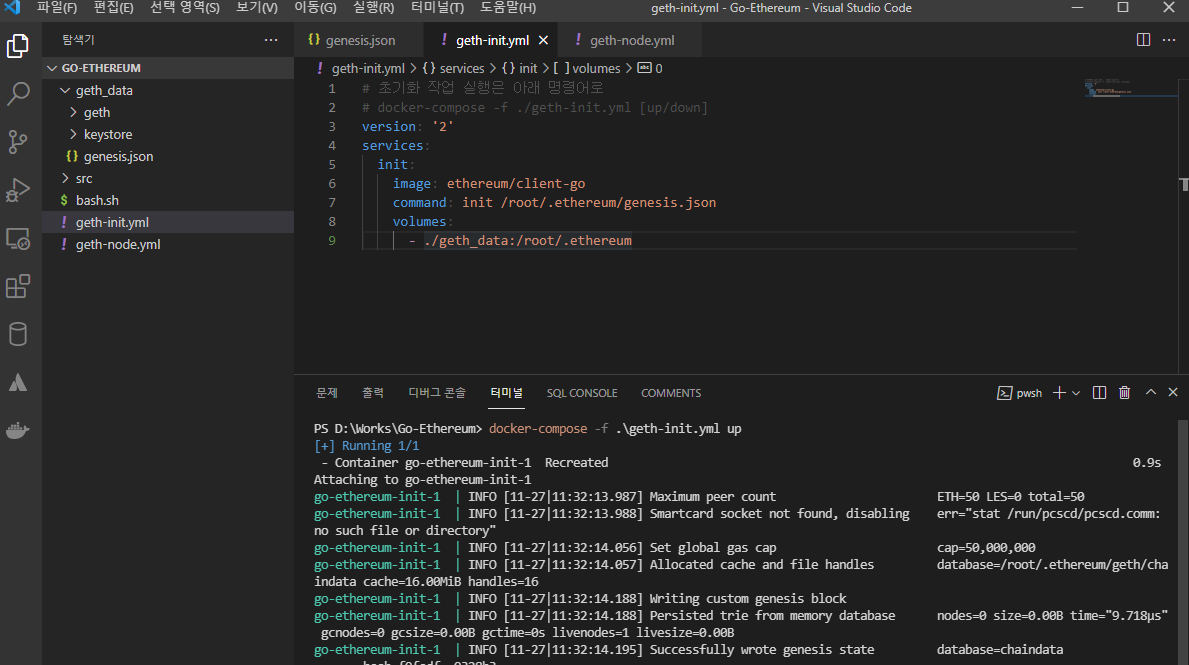Click the pwsh terminal shell icon
This screenshot has width=1189, height=665.
pyautogui.click(x=1004, y=393)
